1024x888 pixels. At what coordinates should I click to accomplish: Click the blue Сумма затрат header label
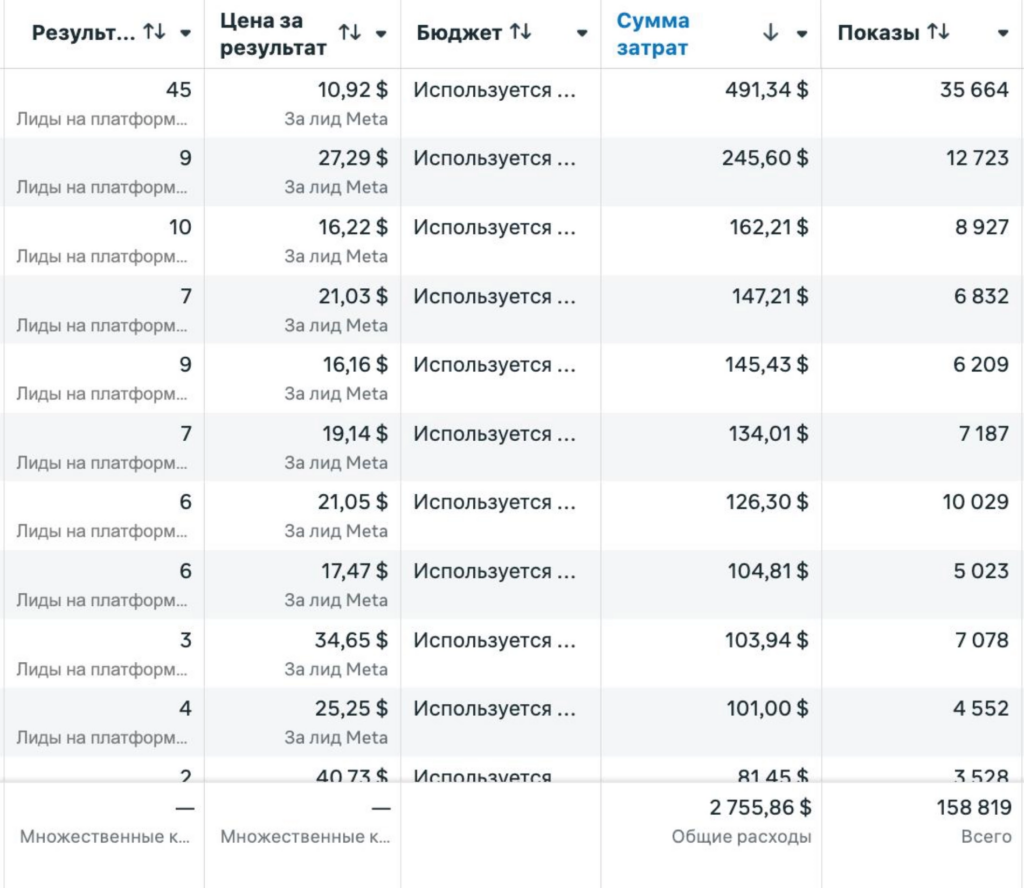coord(653,34)
